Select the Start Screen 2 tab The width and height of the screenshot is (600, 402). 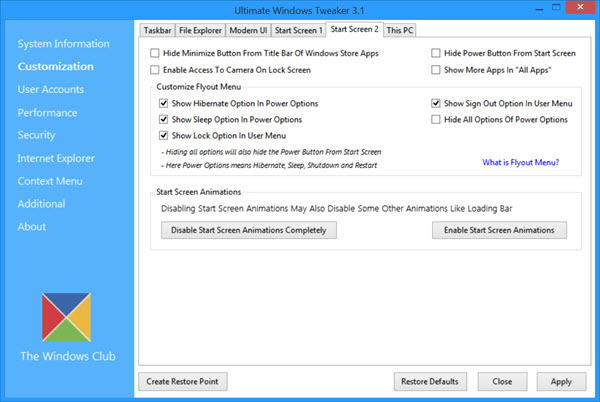pyautogui.click(x=354, y=29)
